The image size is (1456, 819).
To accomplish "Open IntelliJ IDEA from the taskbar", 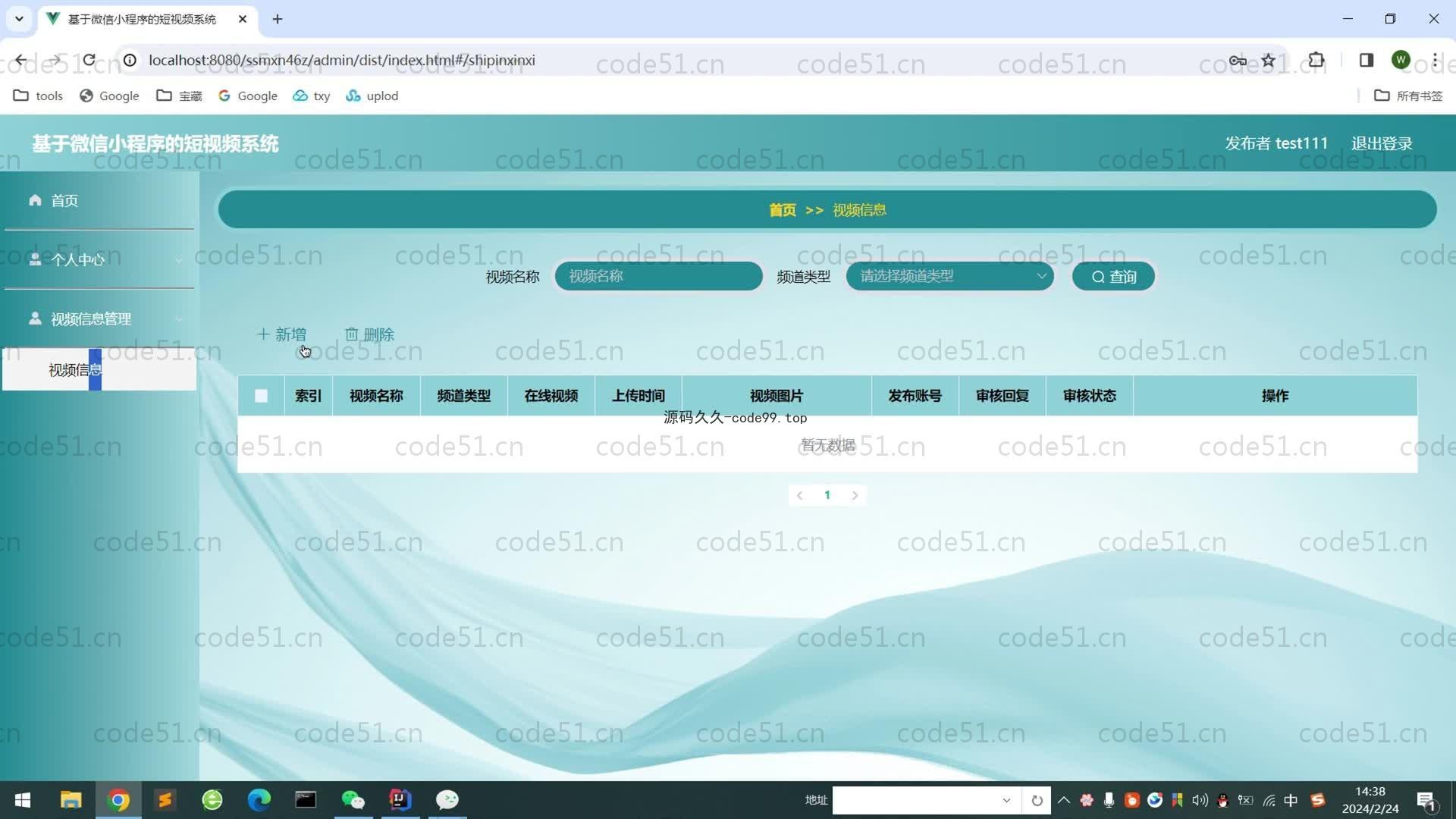I will tap(400, 800).
